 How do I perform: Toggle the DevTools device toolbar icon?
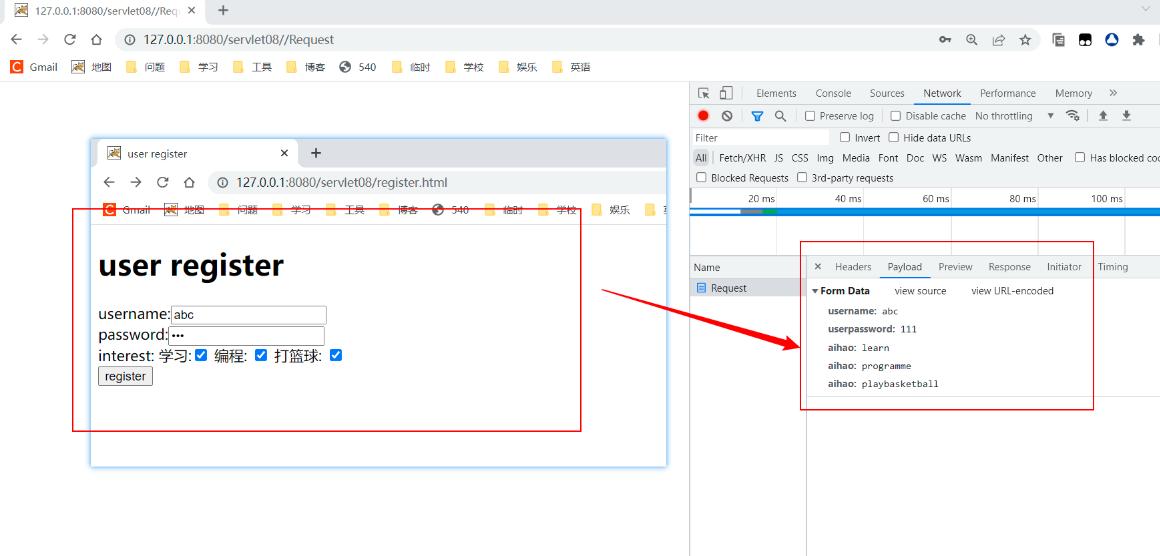[x=726, y=93]
